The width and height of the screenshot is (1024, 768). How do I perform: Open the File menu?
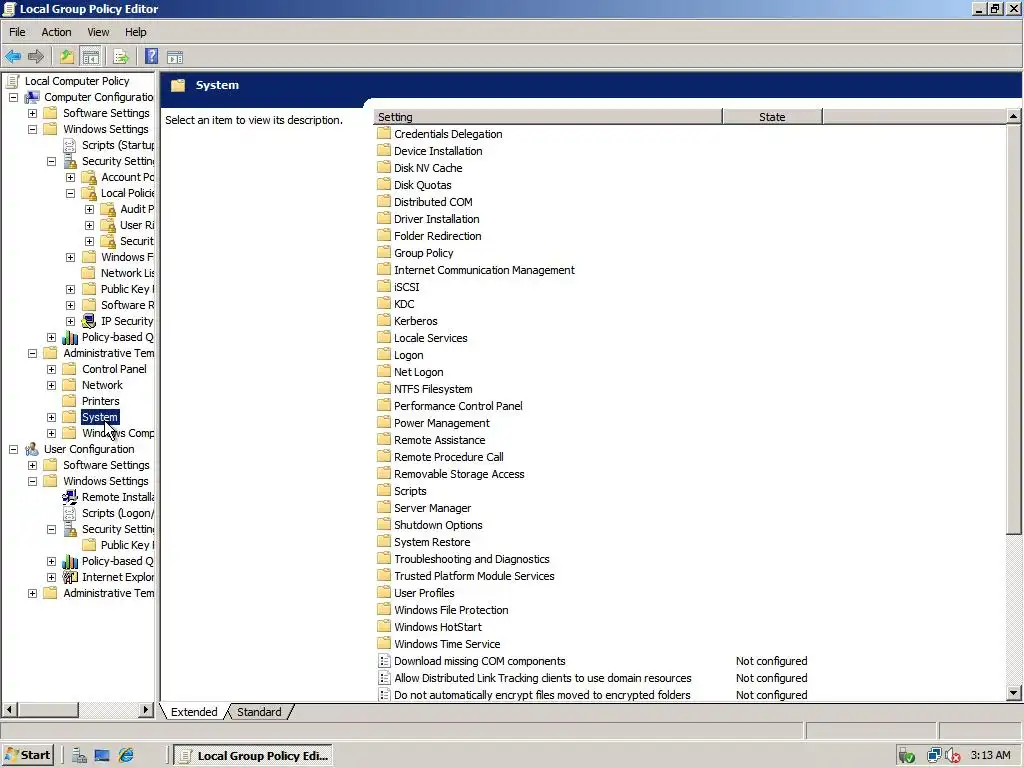pyautogui.click(x=17, y=32)
